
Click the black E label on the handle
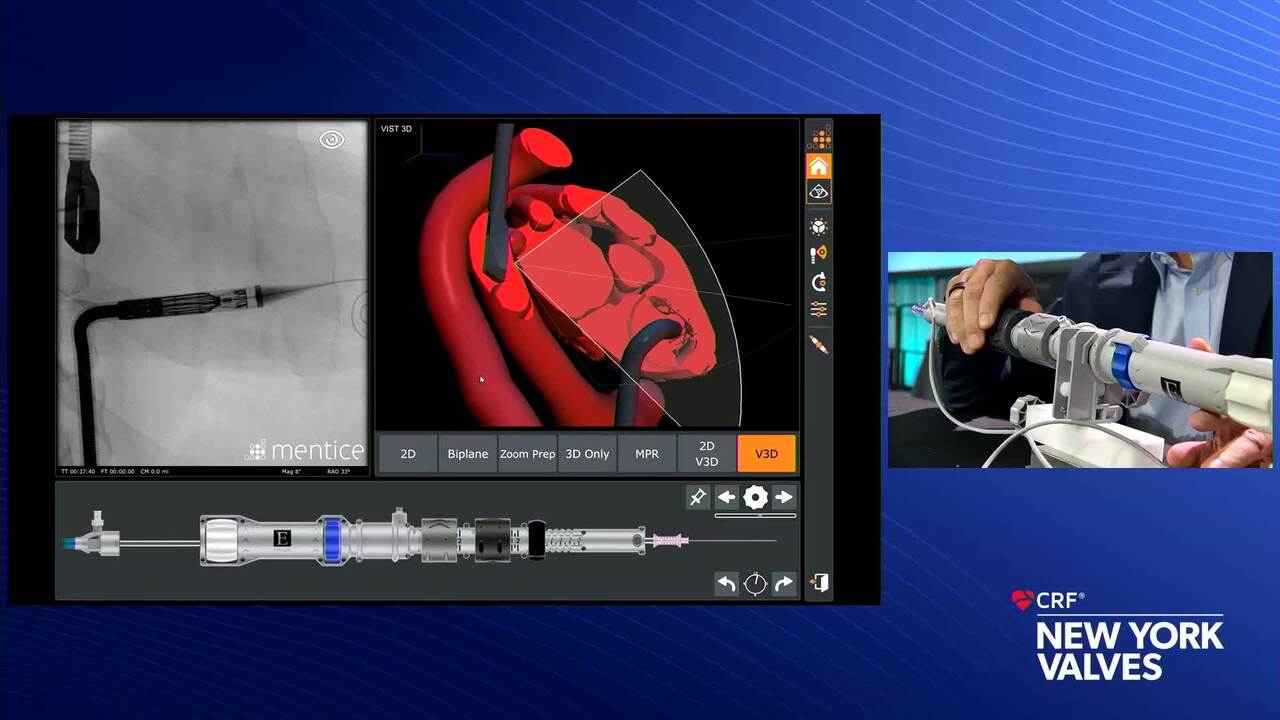[282, 540]
